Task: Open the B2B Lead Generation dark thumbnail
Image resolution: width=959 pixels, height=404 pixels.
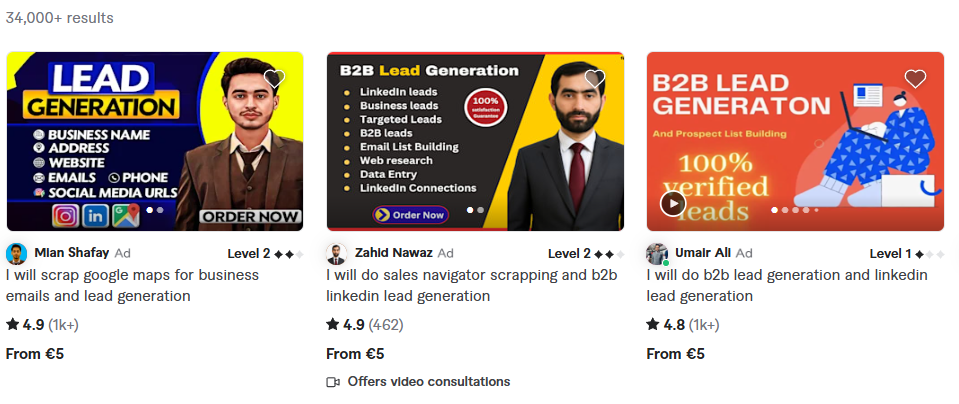Action: coord(475,141)
